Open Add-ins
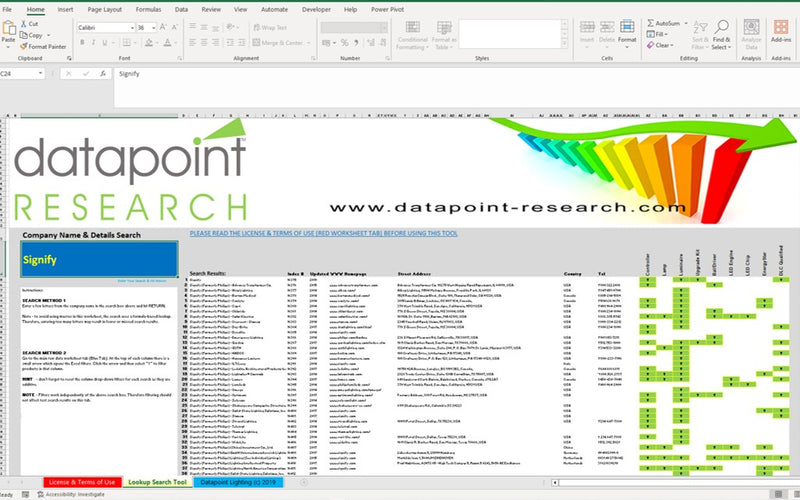800x500 pixels. [781, 32]
